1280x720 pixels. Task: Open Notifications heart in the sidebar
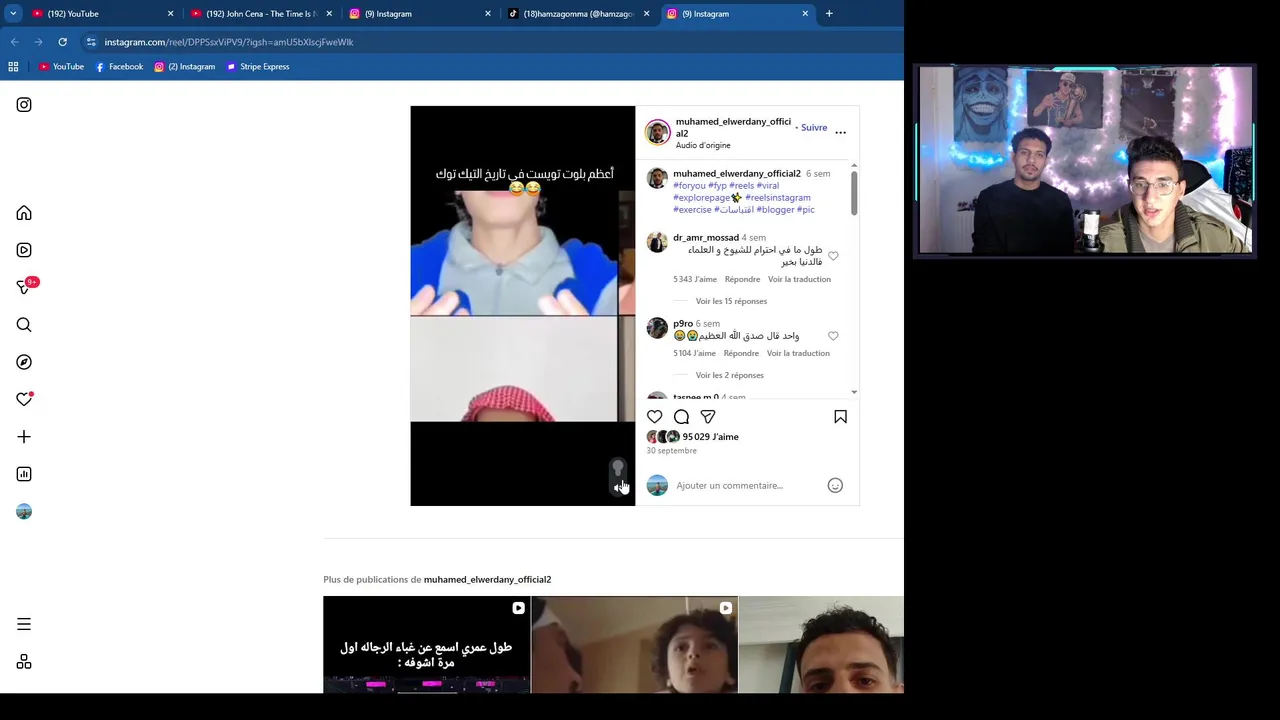(x=24, y=399)
